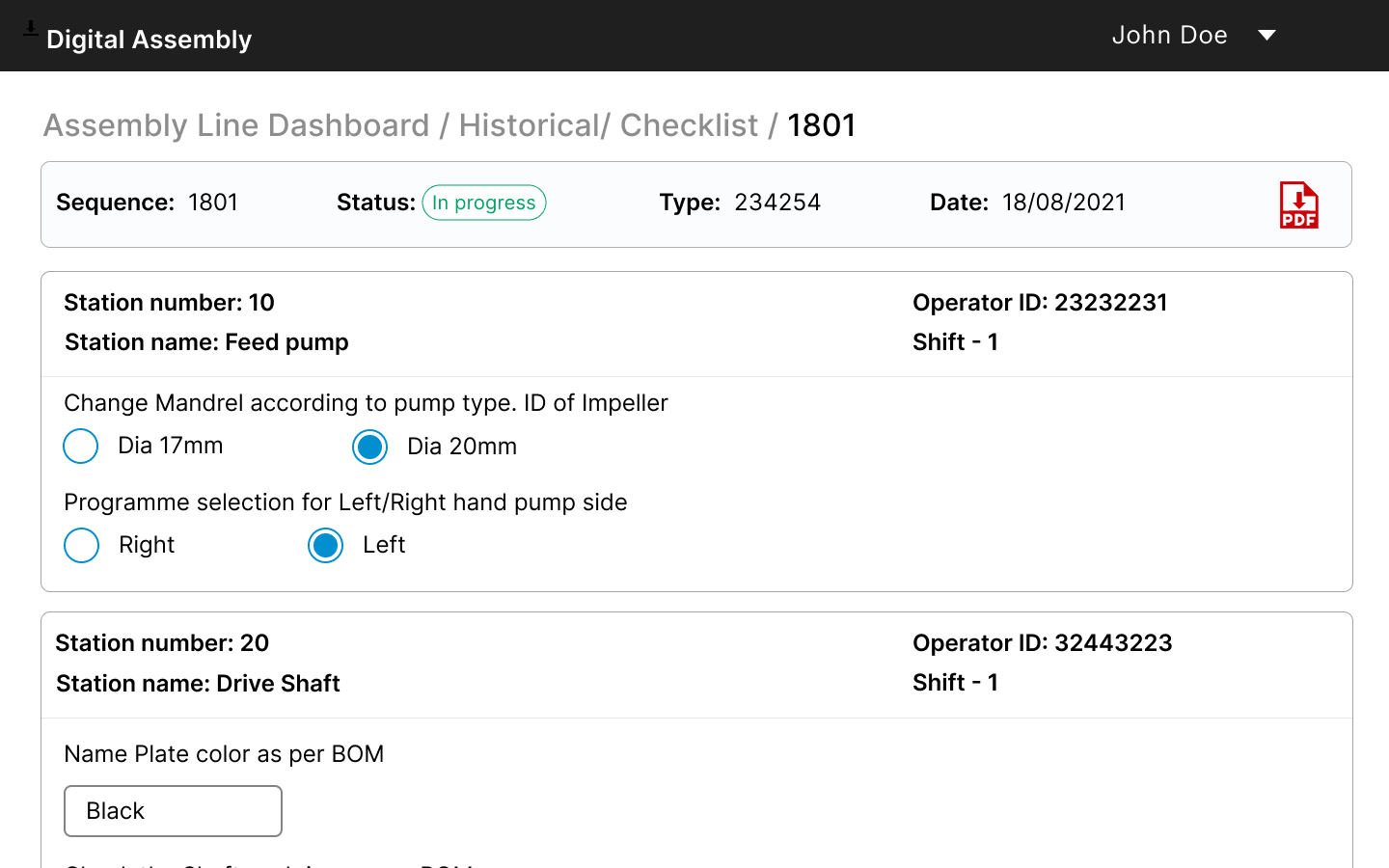
Task: Choose Left hand pump side
Action: [x=325, y=545]
